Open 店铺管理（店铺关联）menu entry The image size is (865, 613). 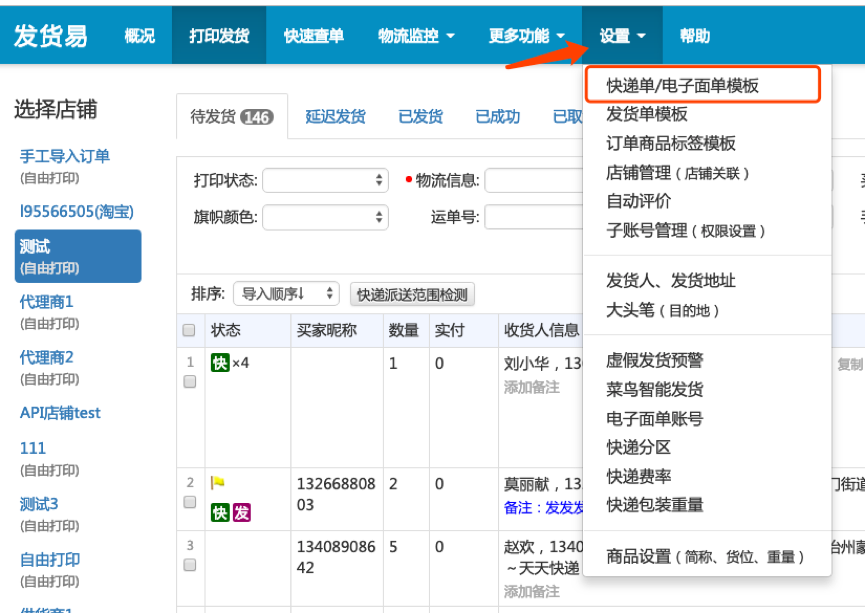678,173
